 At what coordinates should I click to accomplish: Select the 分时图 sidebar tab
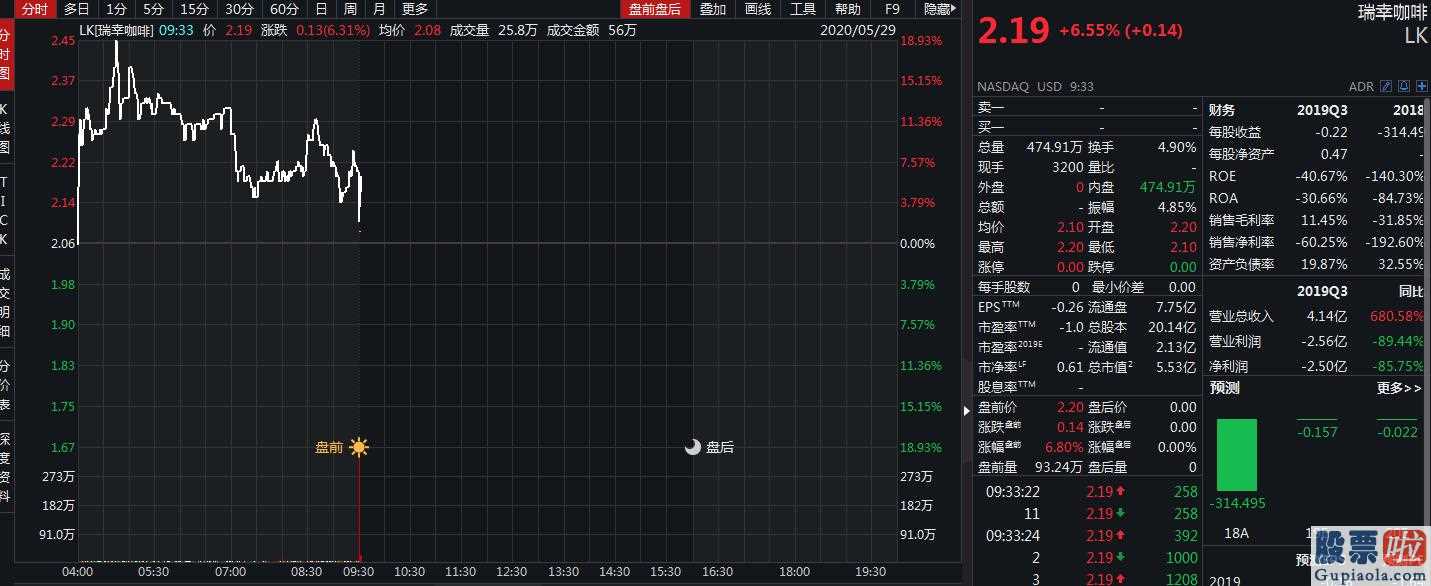click(x=6, y=54)
